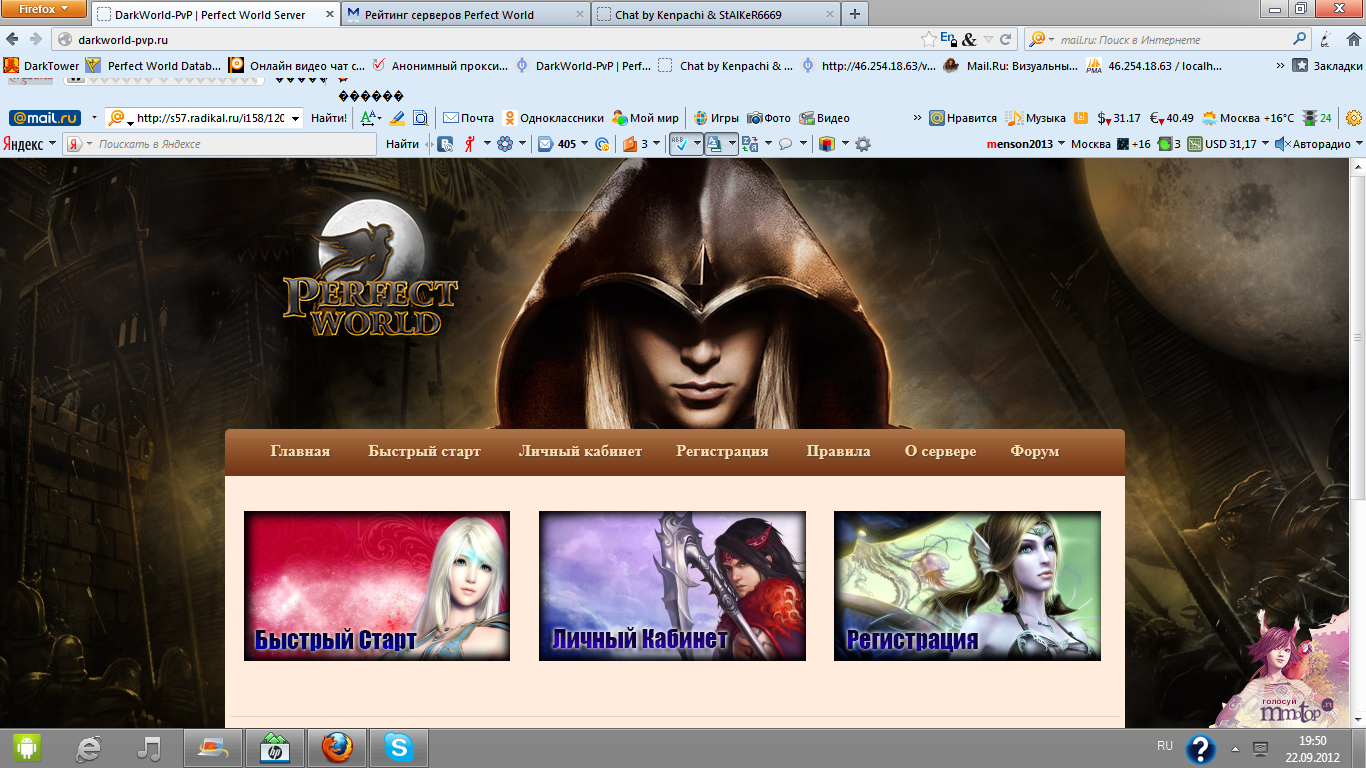Click the Регистрация banner image
The image size is (1366, 768).
967,586
